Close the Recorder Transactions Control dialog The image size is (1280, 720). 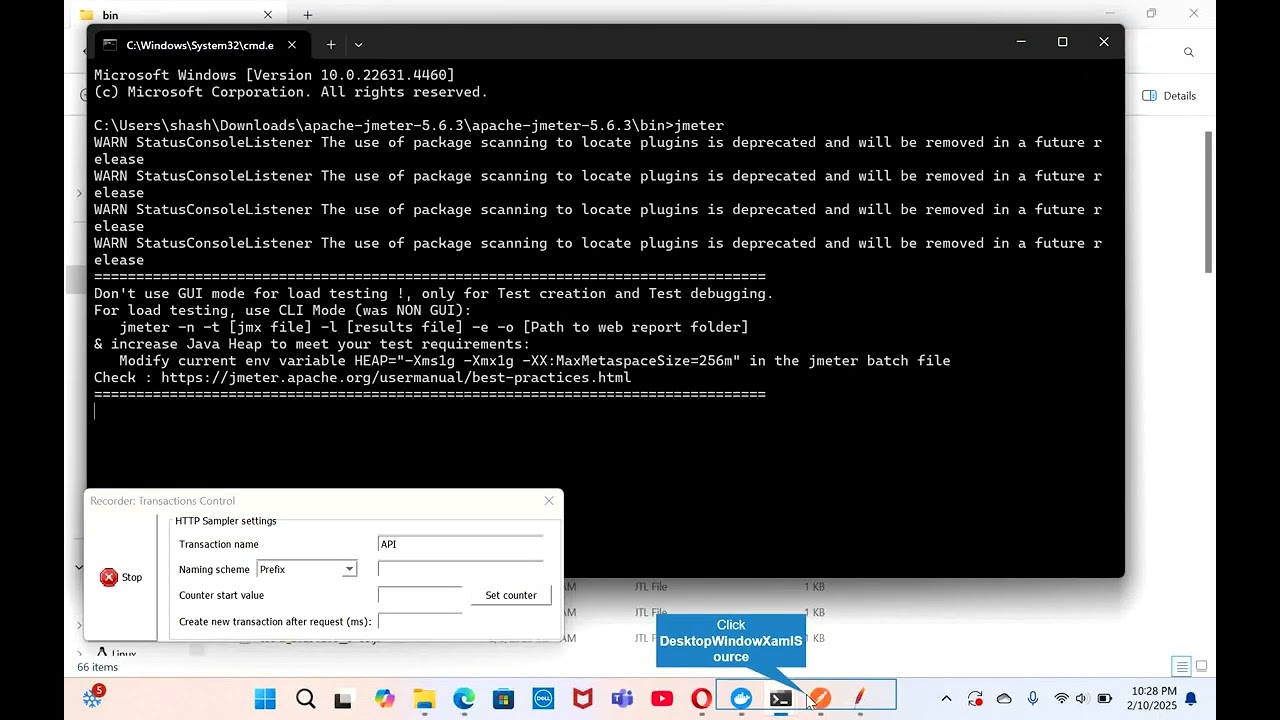(549, 501)
